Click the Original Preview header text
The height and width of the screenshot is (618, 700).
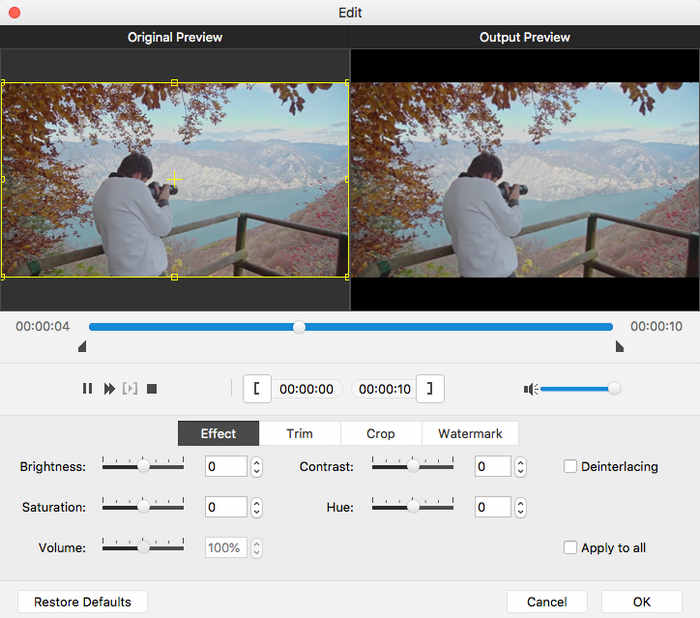175,37
